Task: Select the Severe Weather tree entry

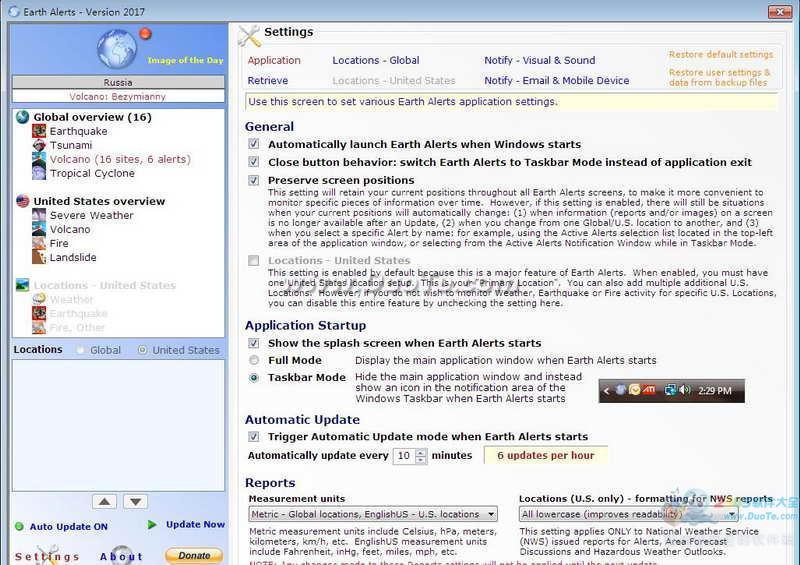Action: point(91,215)
